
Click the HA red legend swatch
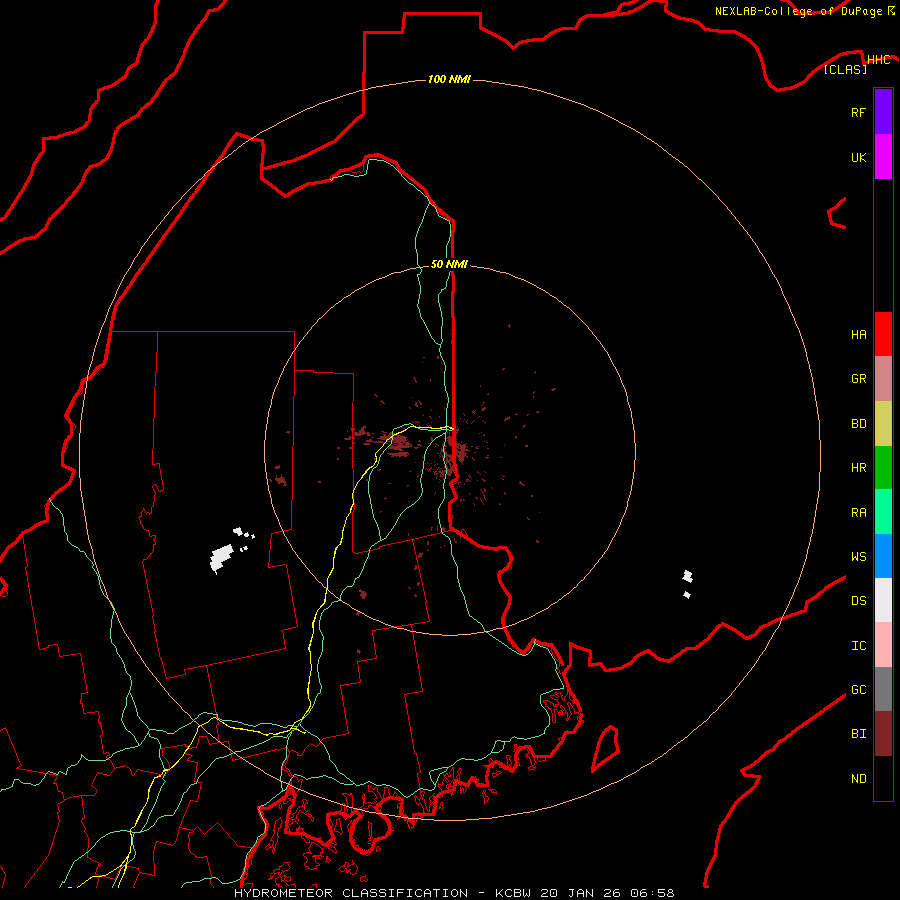click(883, 334)
